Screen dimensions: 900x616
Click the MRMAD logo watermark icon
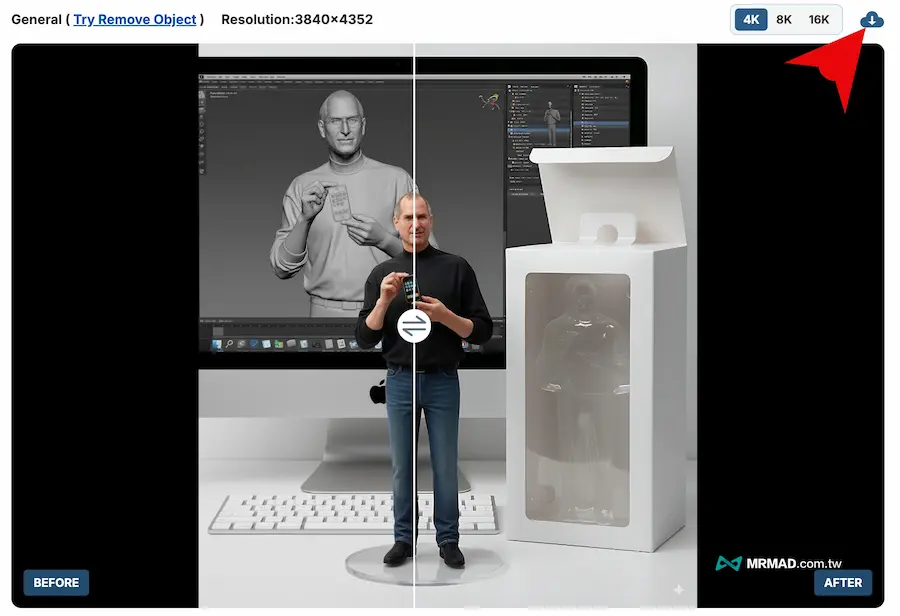[728, 564]
